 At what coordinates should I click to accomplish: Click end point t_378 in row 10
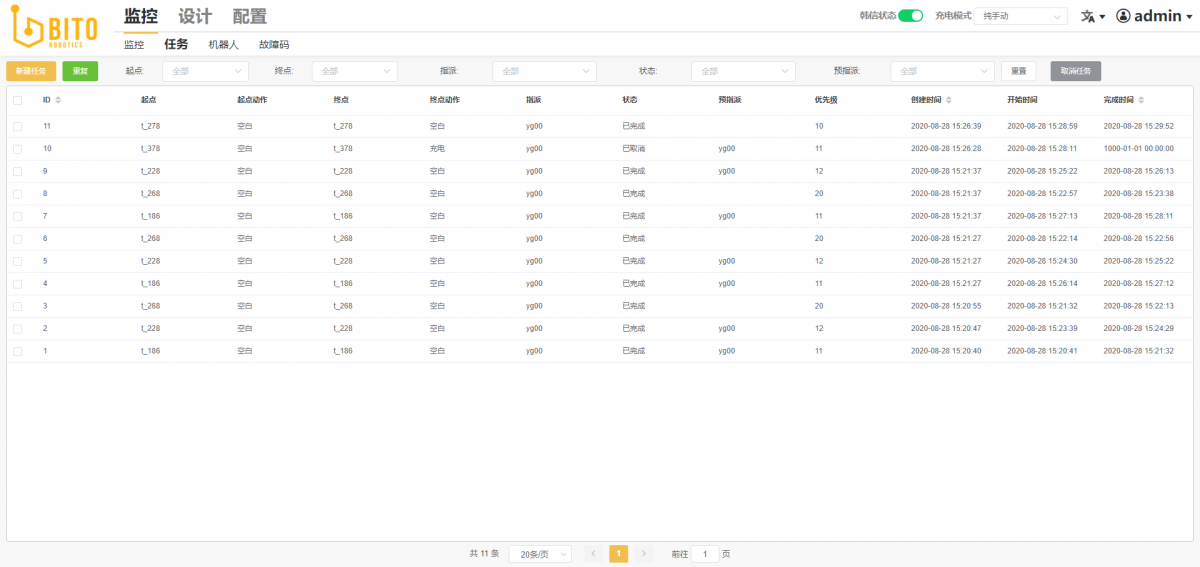343,148
